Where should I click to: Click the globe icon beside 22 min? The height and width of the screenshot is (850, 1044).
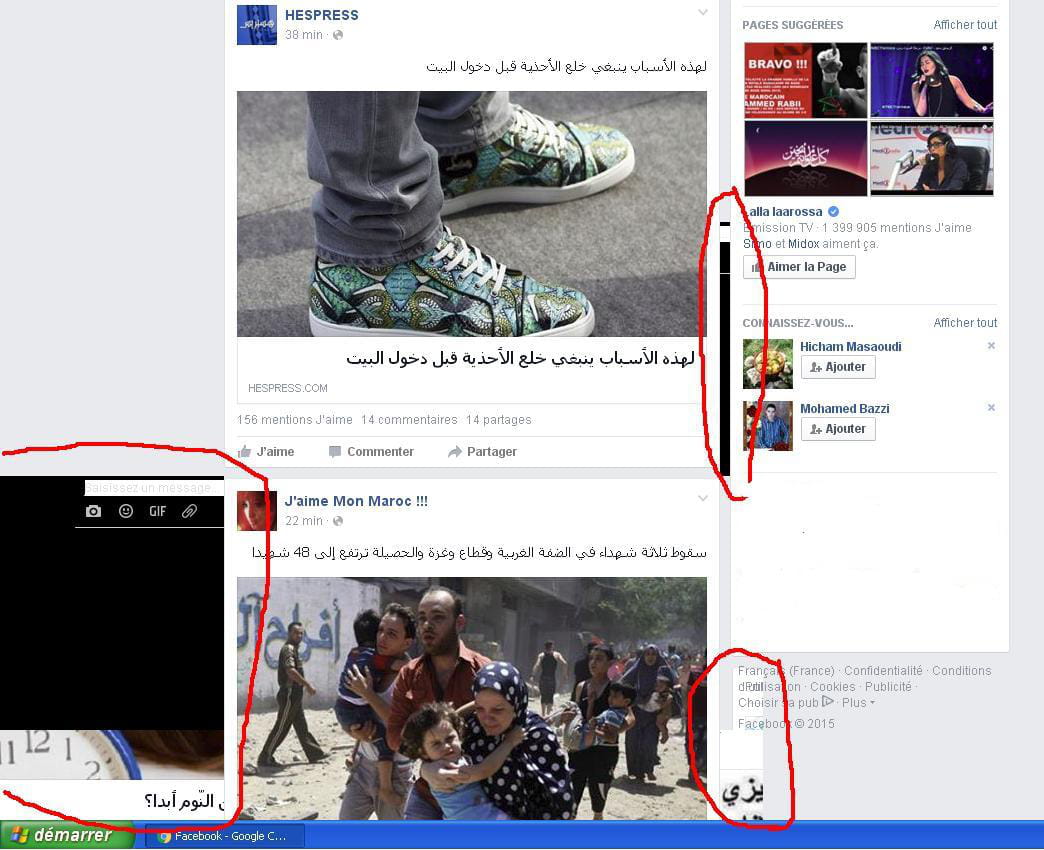pos(338,521)
